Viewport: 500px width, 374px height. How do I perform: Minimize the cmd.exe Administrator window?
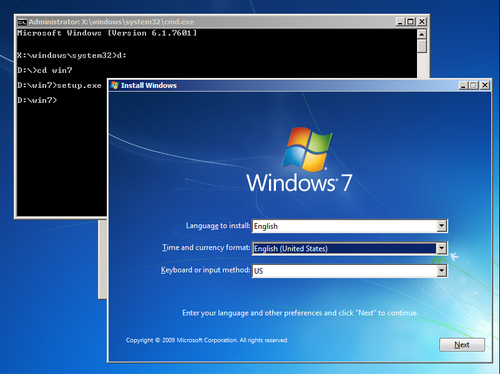pos(400,22)
